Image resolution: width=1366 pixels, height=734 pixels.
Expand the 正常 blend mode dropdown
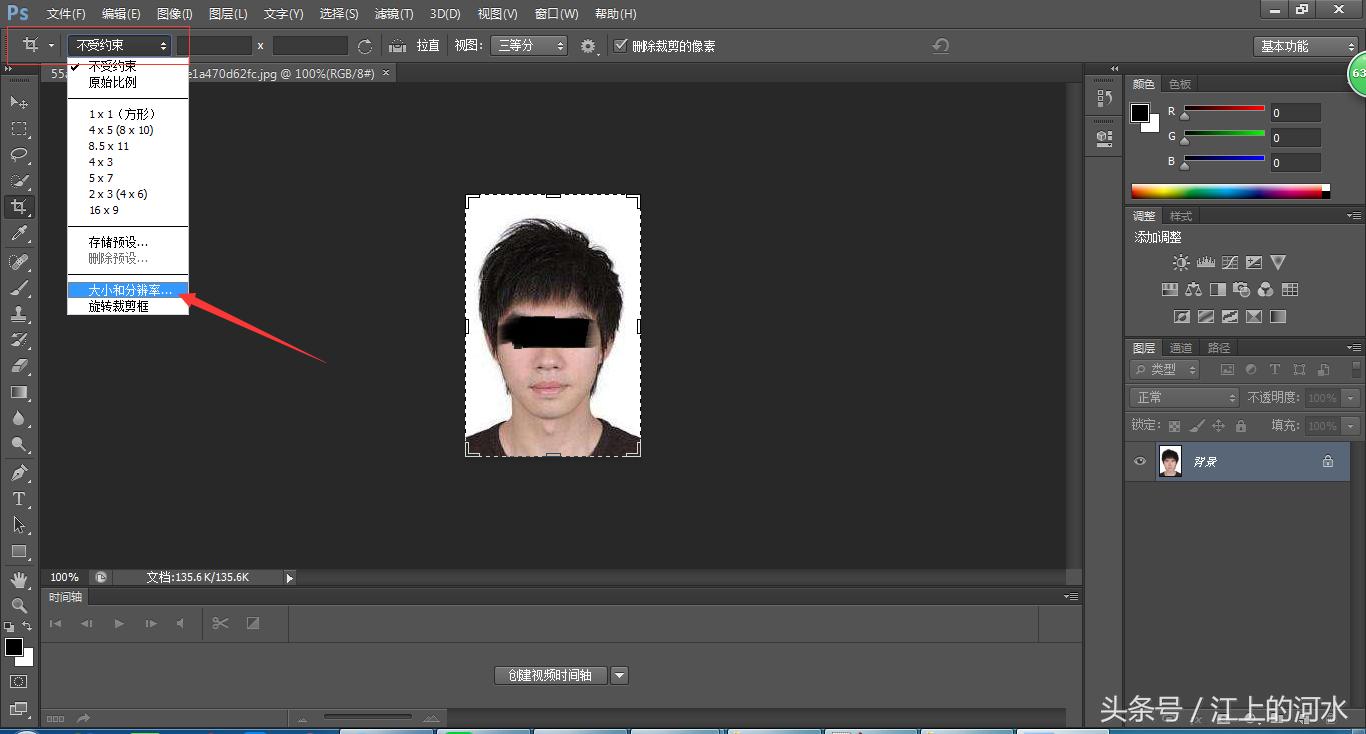coord(1184,397)
